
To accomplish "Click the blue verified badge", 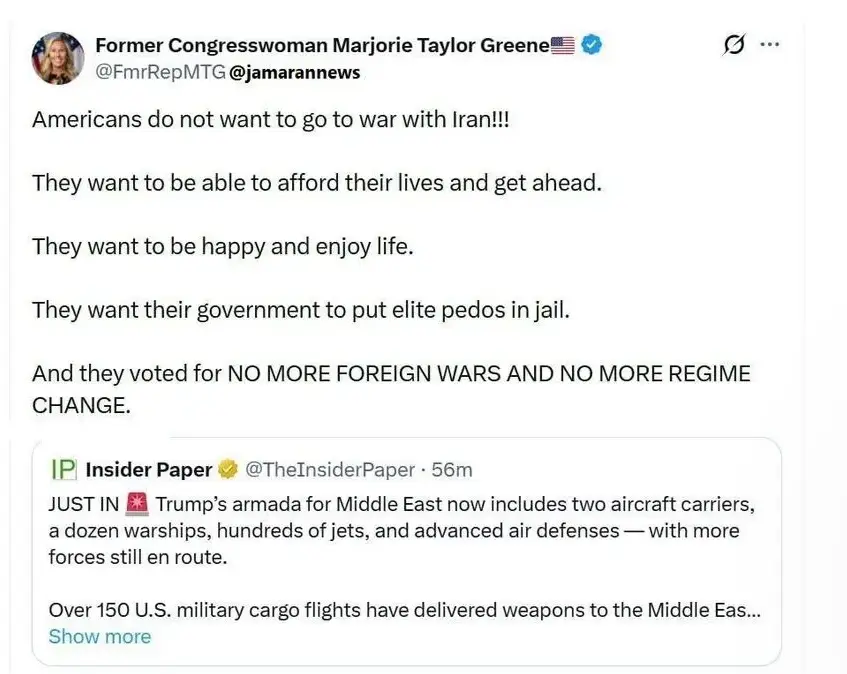I will pos(591,45).
